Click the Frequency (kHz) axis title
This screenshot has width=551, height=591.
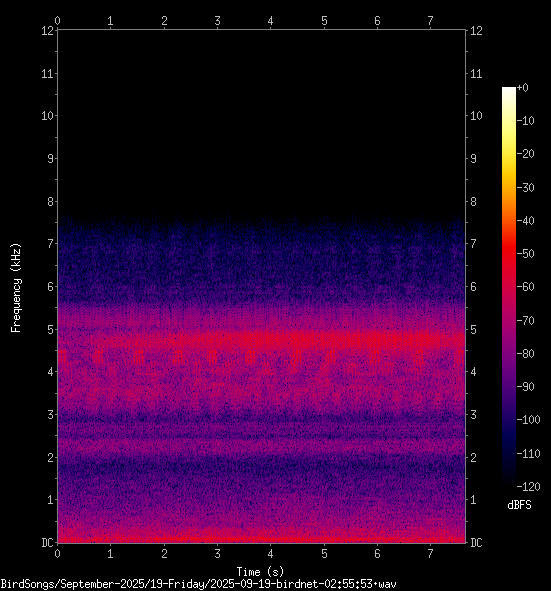coord(16,288)
